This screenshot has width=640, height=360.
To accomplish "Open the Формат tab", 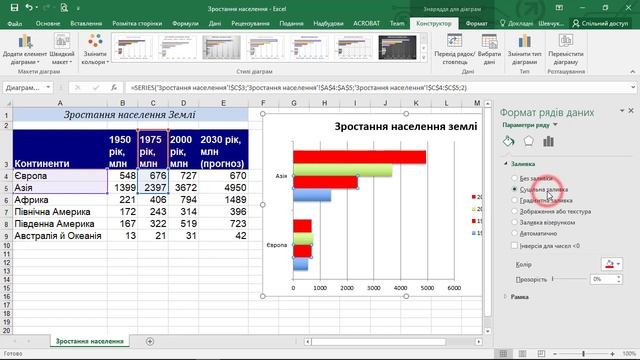I will [476, 24].
